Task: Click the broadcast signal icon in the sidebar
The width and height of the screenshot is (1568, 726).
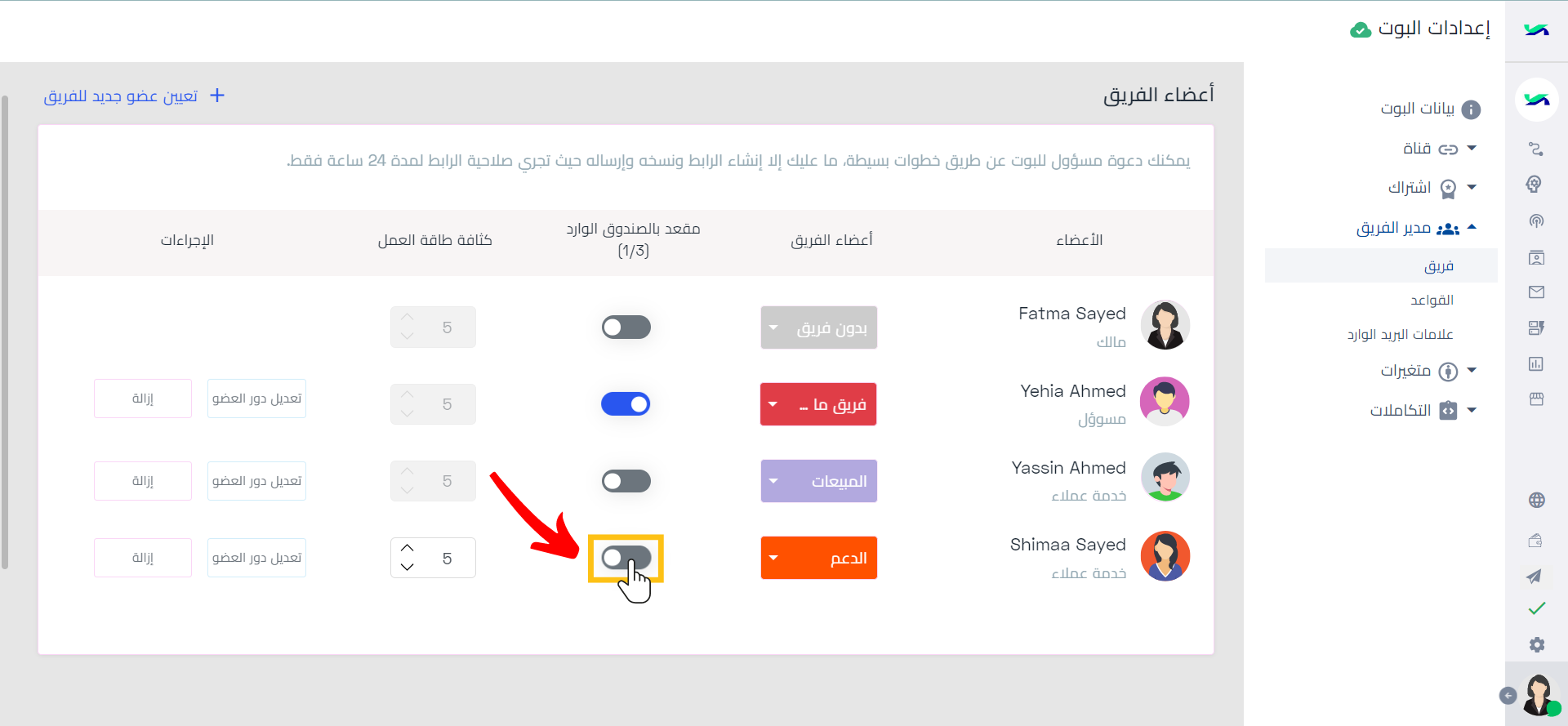Action: (1536, 221)
